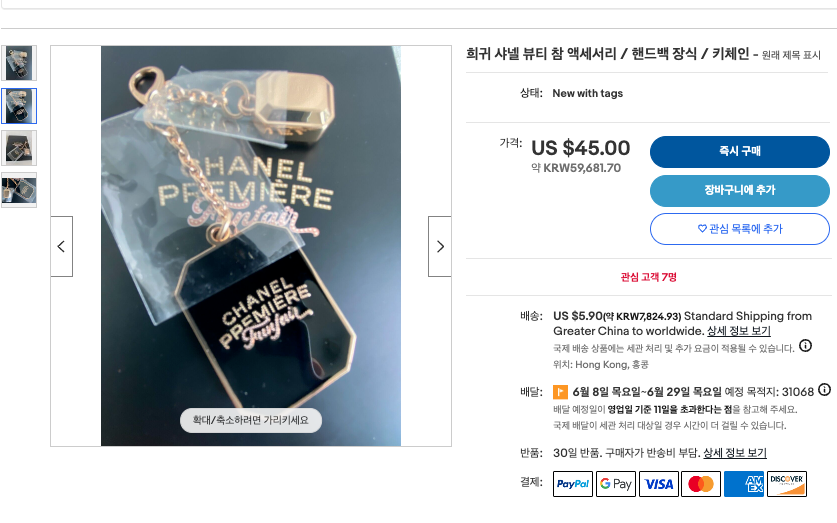Click the VISA card icon
Image resolution: width=837 pixels, height=523 pixels.
(659, 484)
